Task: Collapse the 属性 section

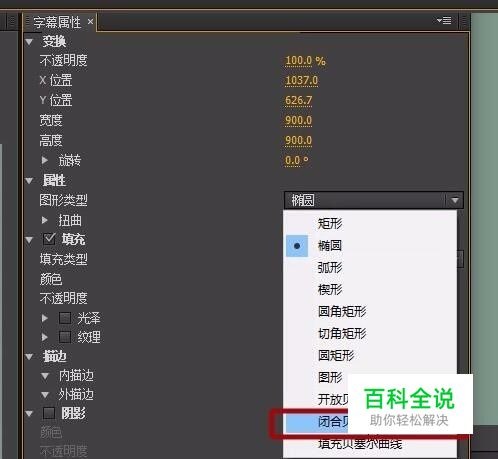Action: [29, 181]
